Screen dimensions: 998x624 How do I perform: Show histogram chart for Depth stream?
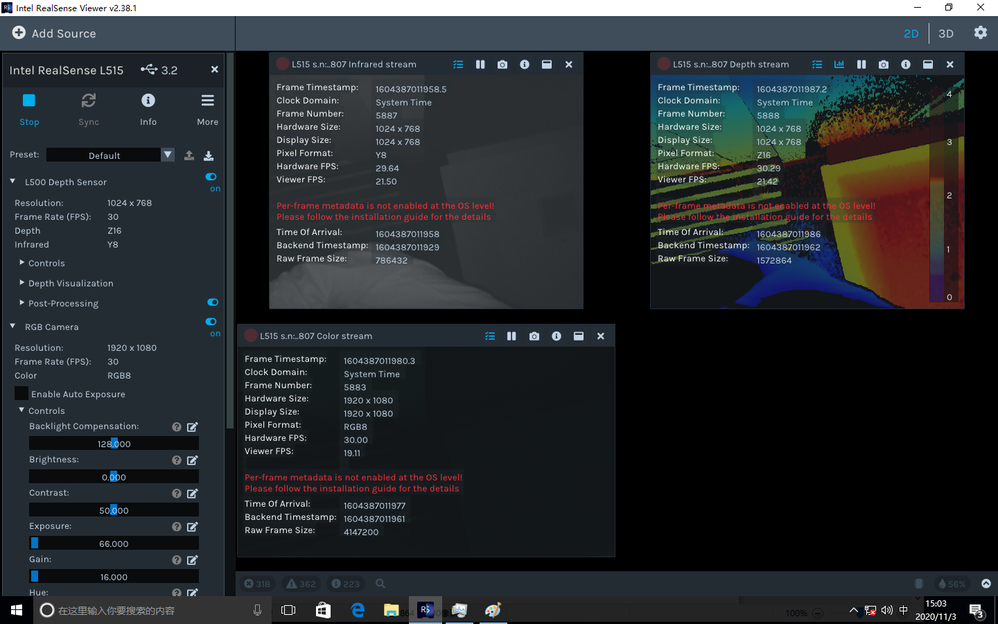pyautogui.click(x=839, y=64)
